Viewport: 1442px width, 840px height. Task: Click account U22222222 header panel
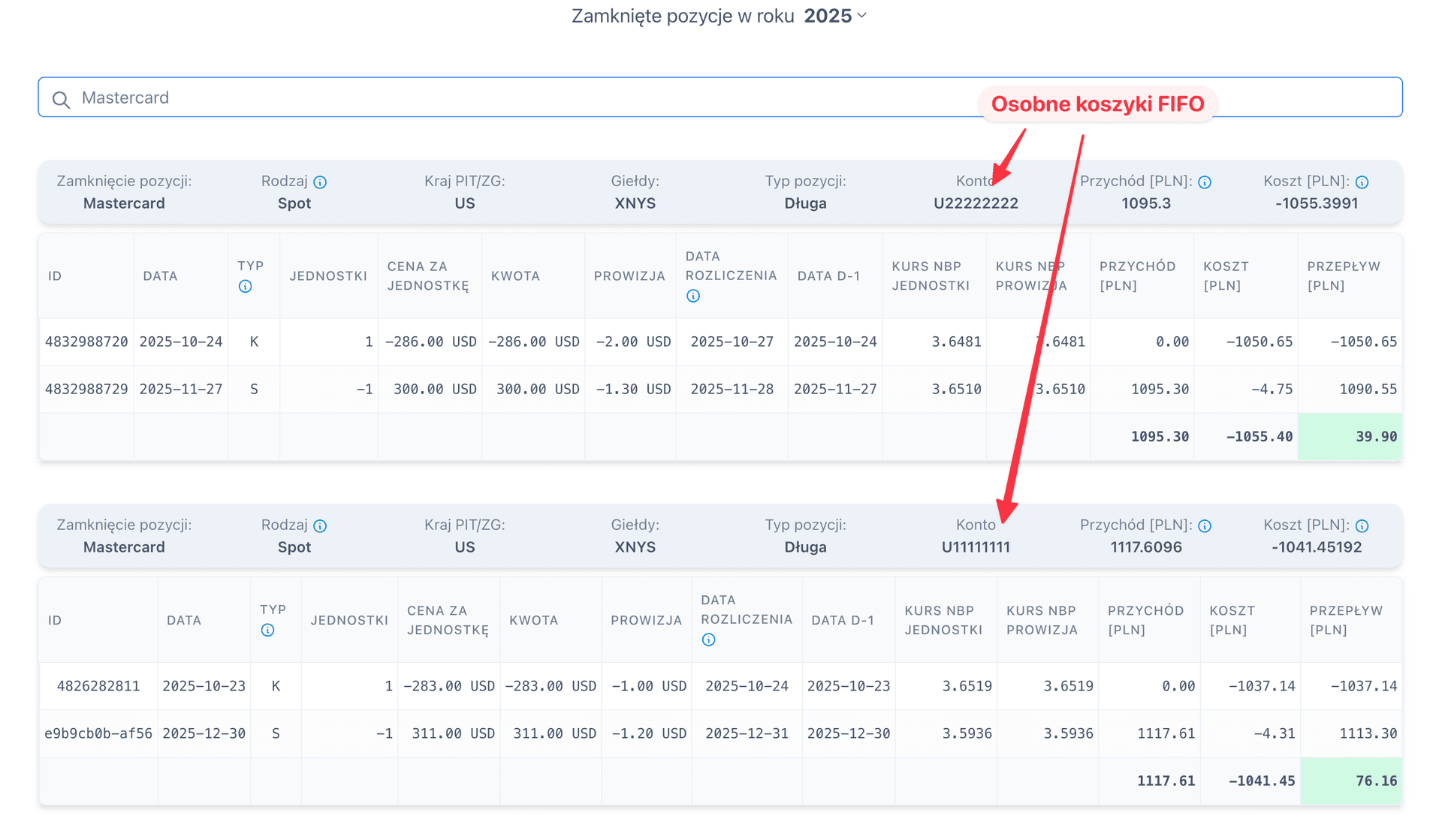coord(976,203)
